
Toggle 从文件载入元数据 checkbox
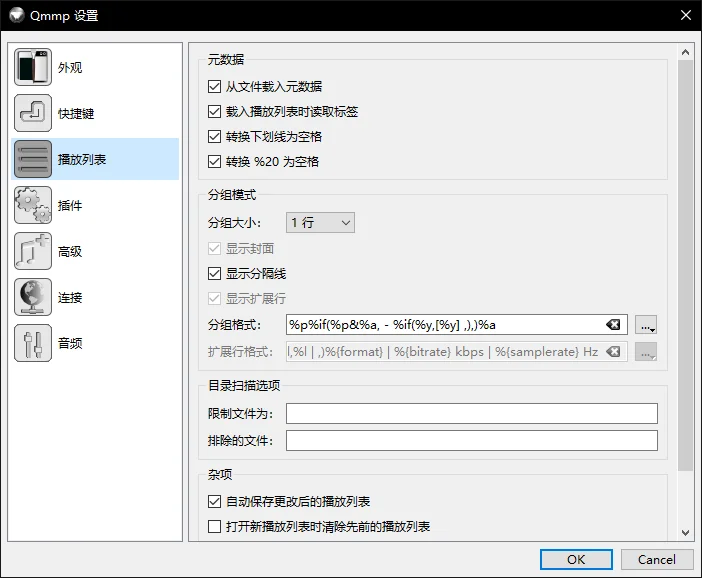(214, 86)
